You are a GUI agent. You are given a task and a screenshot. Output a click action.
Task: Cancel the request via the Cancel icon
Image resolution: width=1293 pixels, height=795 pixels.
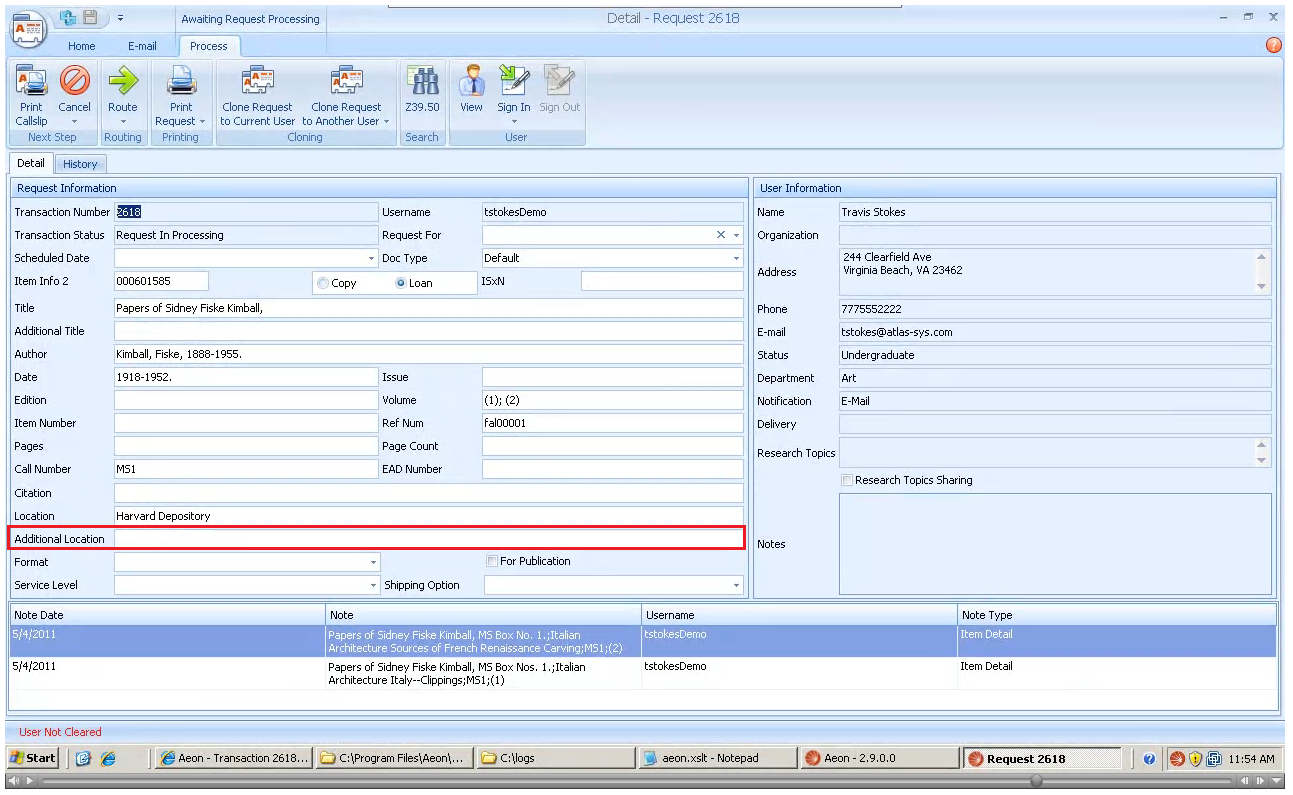[x=74, y=82]
